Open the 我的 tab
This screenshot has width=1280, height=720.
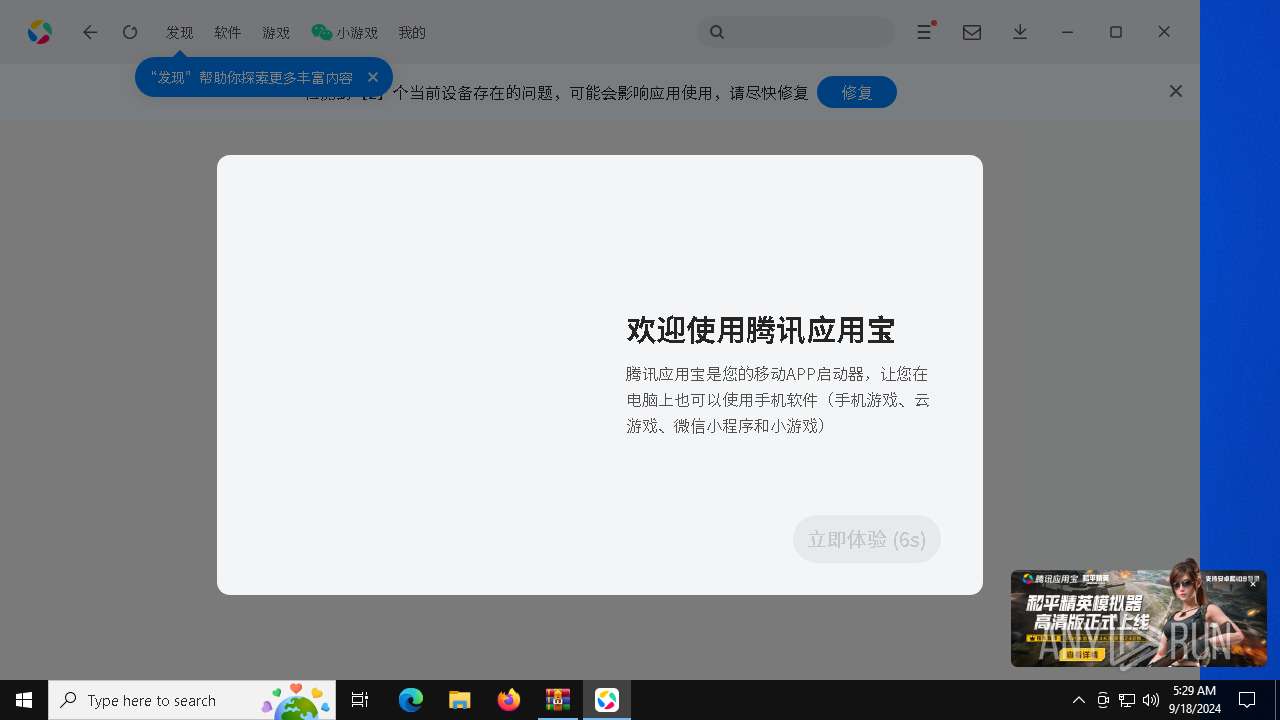pyautogui.click(x=412, y=33)
